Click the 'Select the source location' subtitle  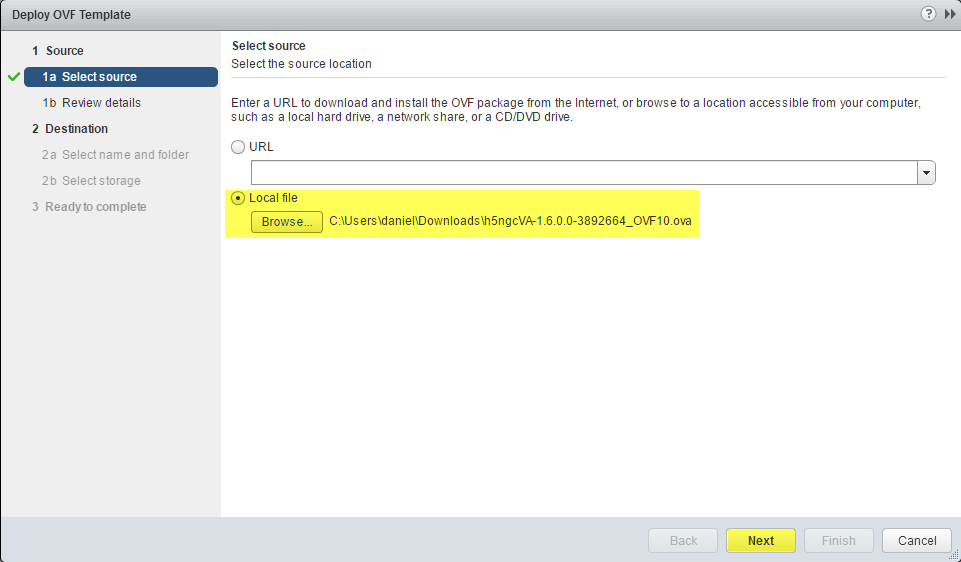[301, 64]
